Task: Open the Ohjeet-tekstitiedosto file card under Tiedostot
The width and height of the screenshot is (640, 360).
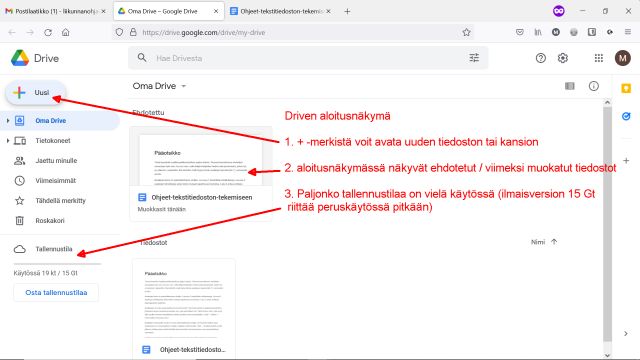Action: click(184, 309)
